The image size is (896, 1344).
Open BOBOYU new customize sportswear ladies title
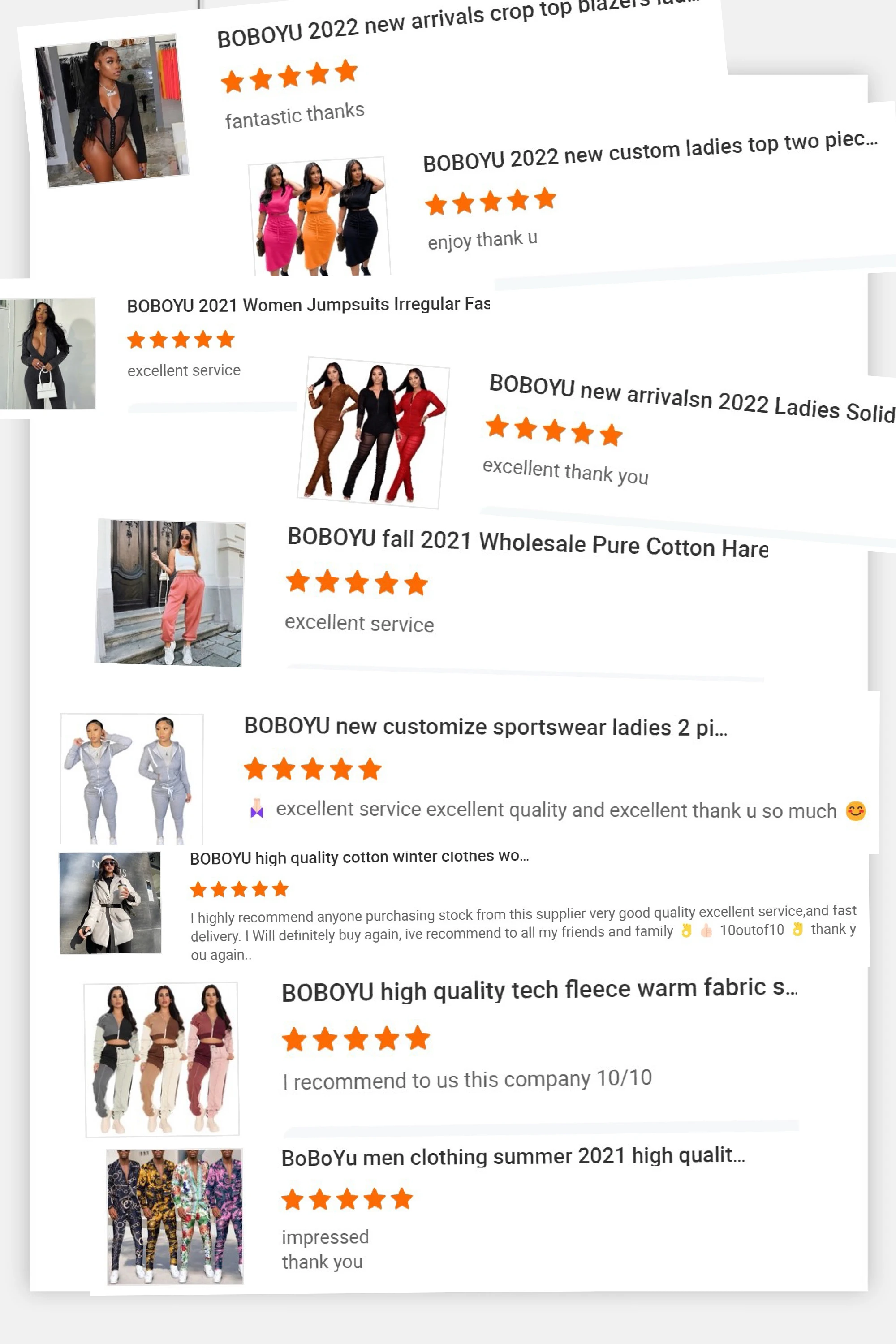(x=486, y=727)
